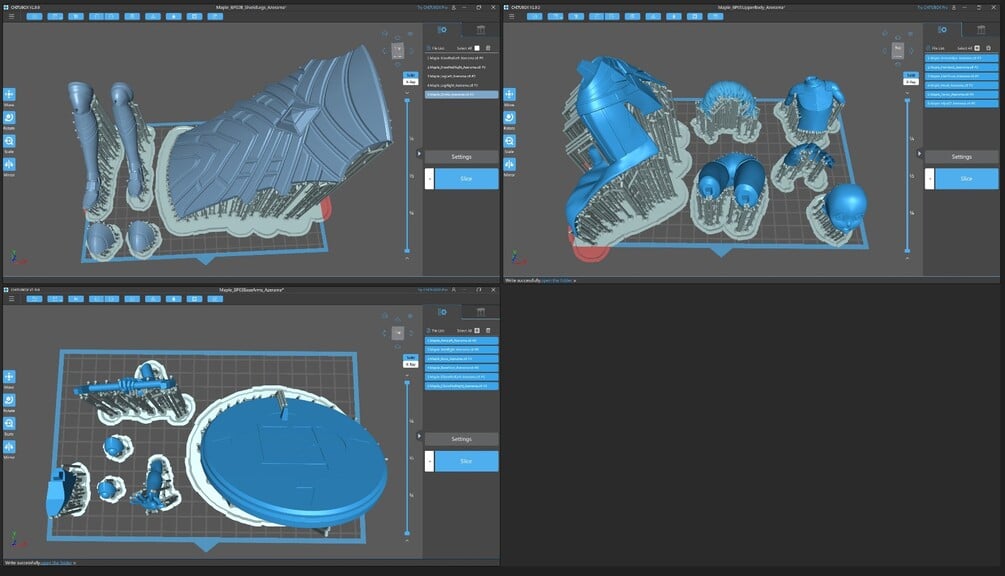The height and width of the screenshot is (576, 1005).
Task: Open the Settings button in BaseArms window
Action: pyautogui.click(x=461, y=439)
